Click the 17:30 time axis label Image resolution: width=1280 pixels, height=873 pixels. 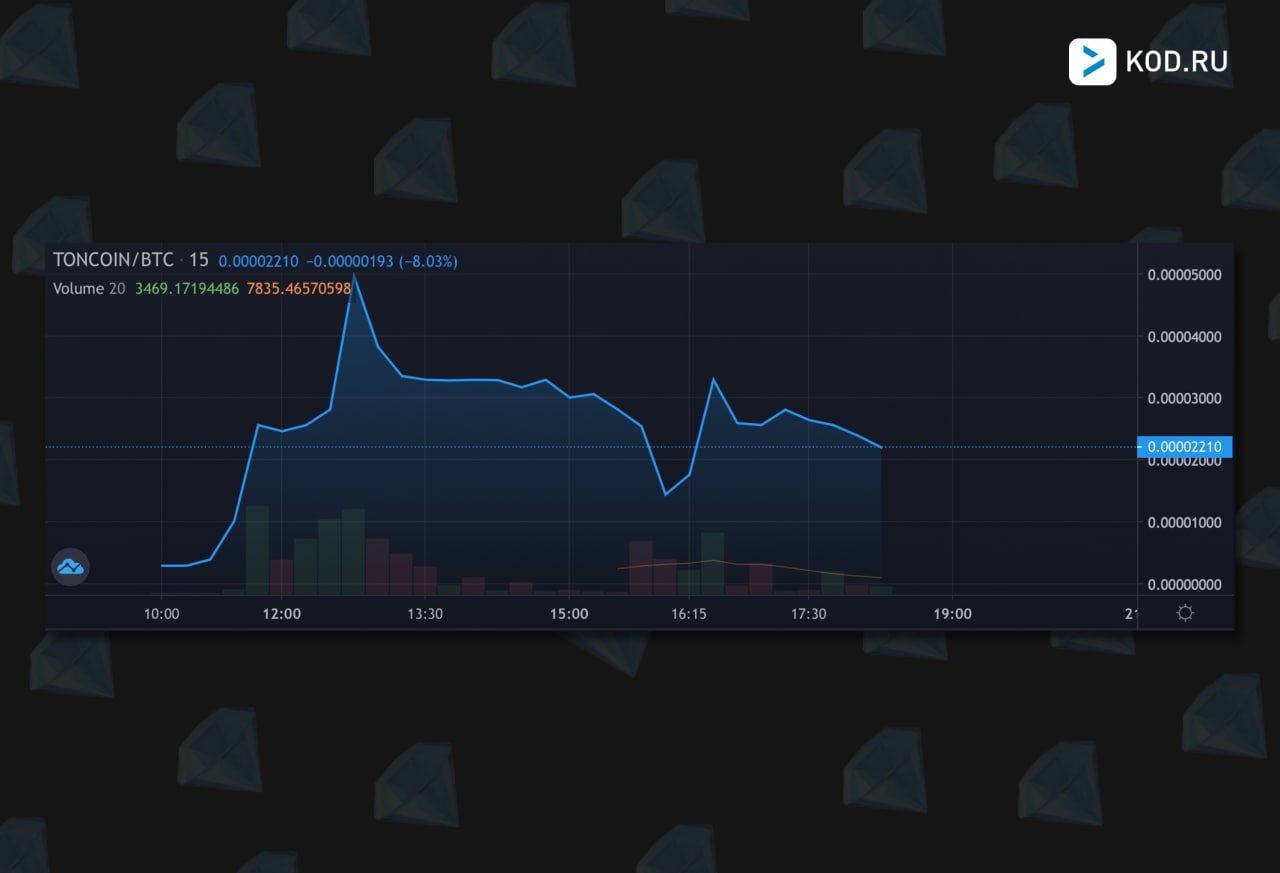(808, 614)
